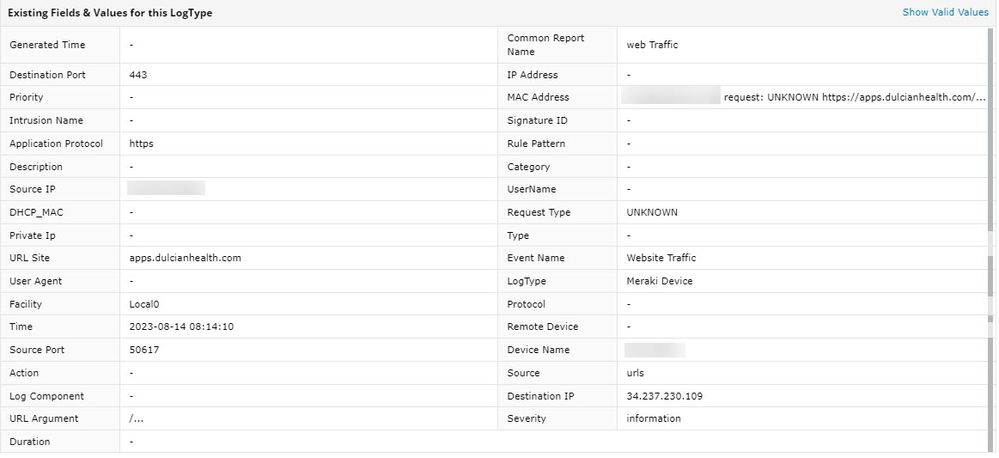Click the Source value urls
Viewport: 999px width, 458px height.
tap(636, 373)
